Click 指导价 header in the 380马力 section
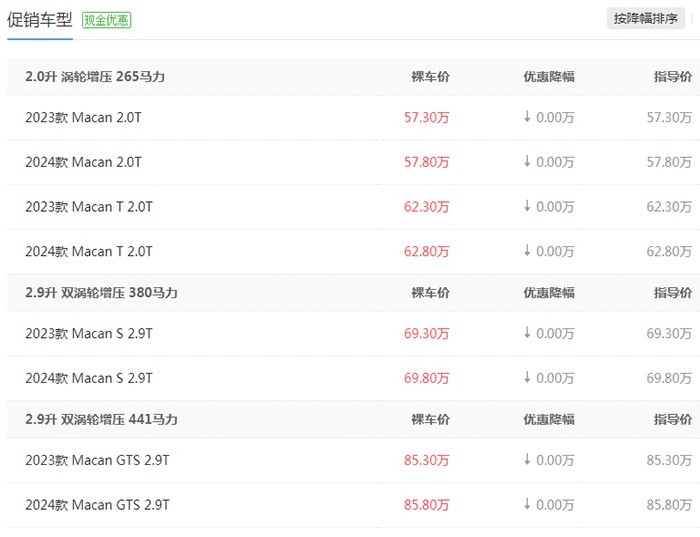Viewport: 700px width, 537px height. 673,293
